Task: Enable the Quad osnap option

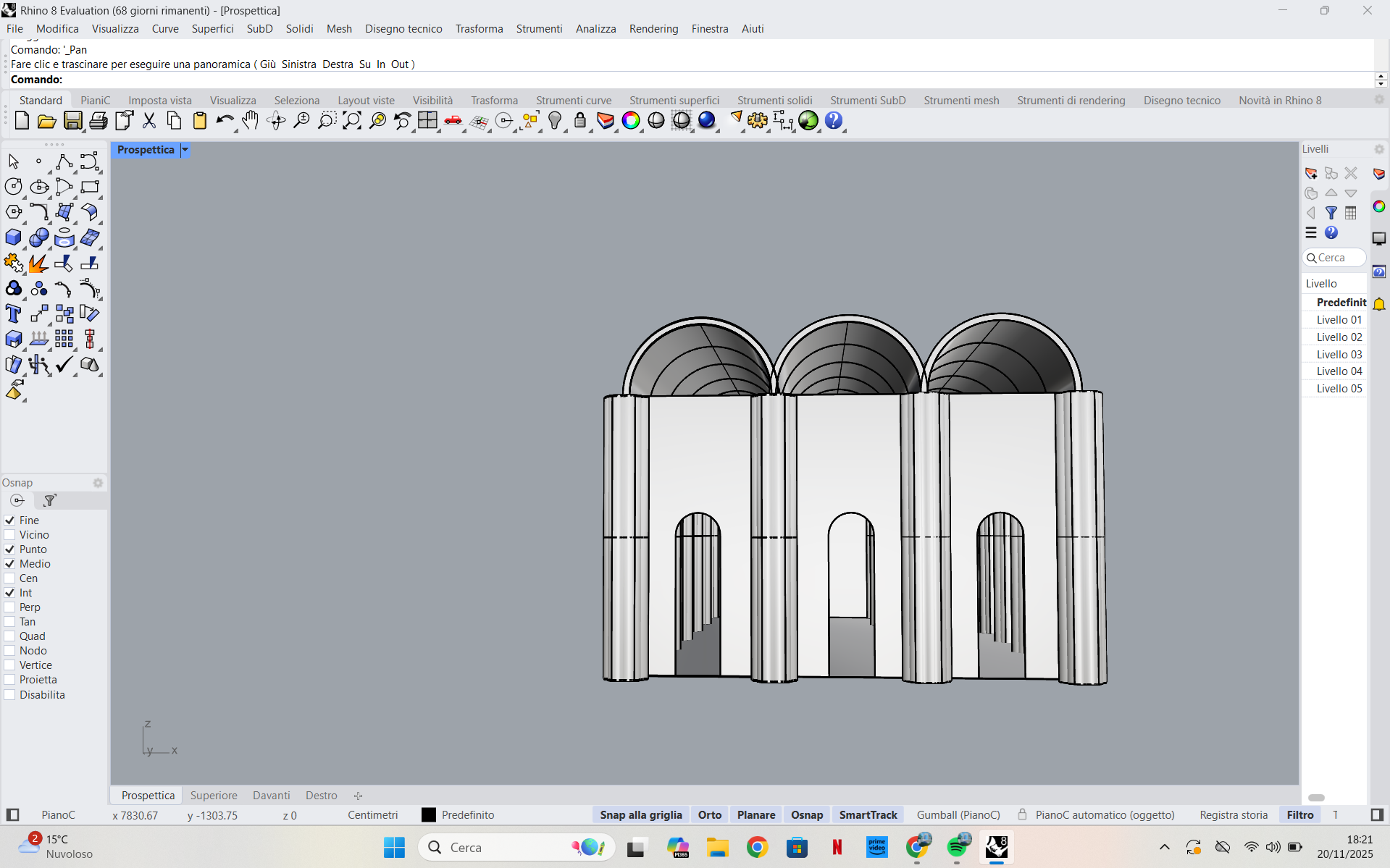Action: pyautogui.click(x=9, y=636)
